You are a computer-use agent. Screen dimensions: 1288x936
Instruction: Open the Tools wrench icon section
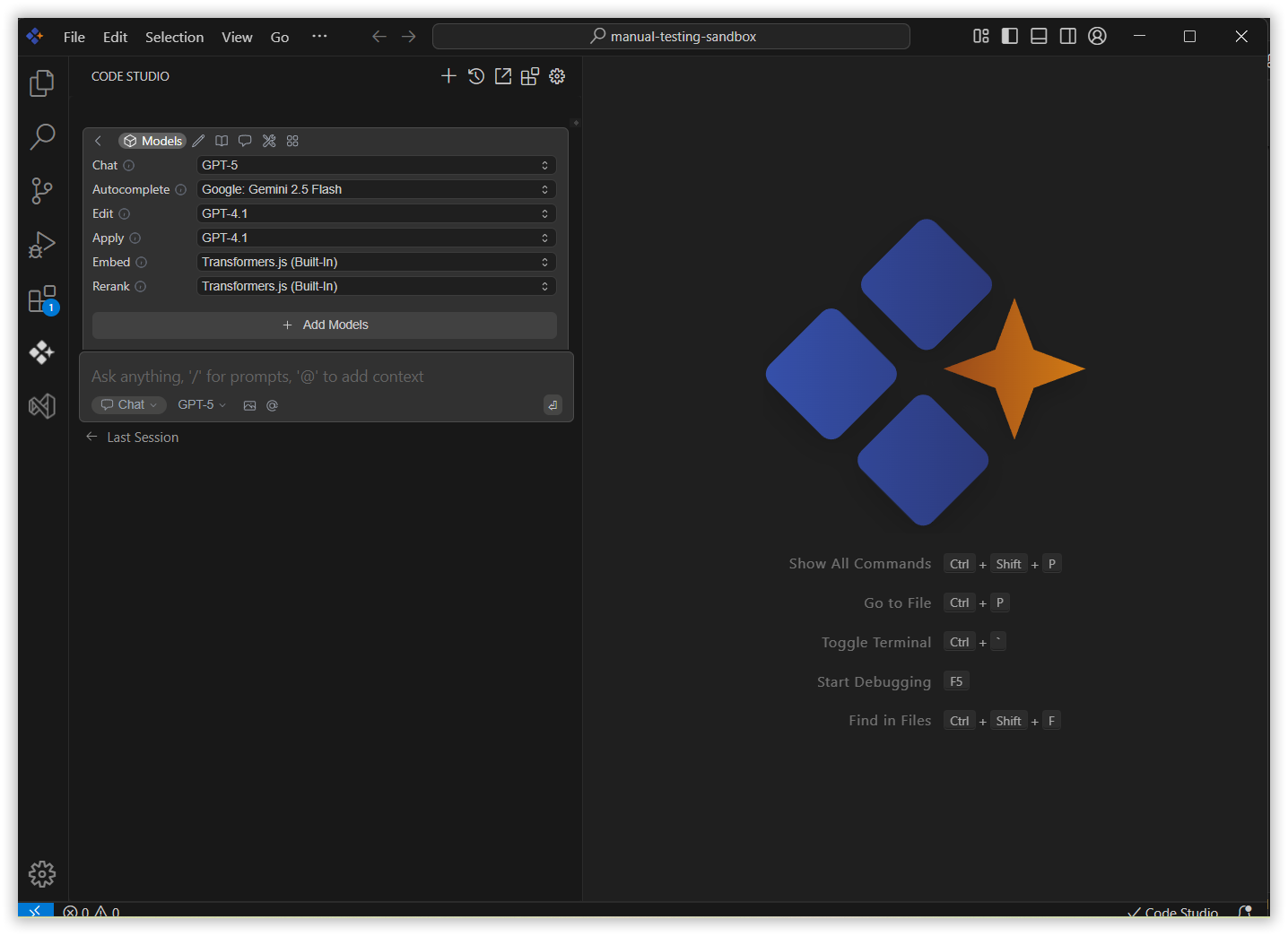click(269, 141)
